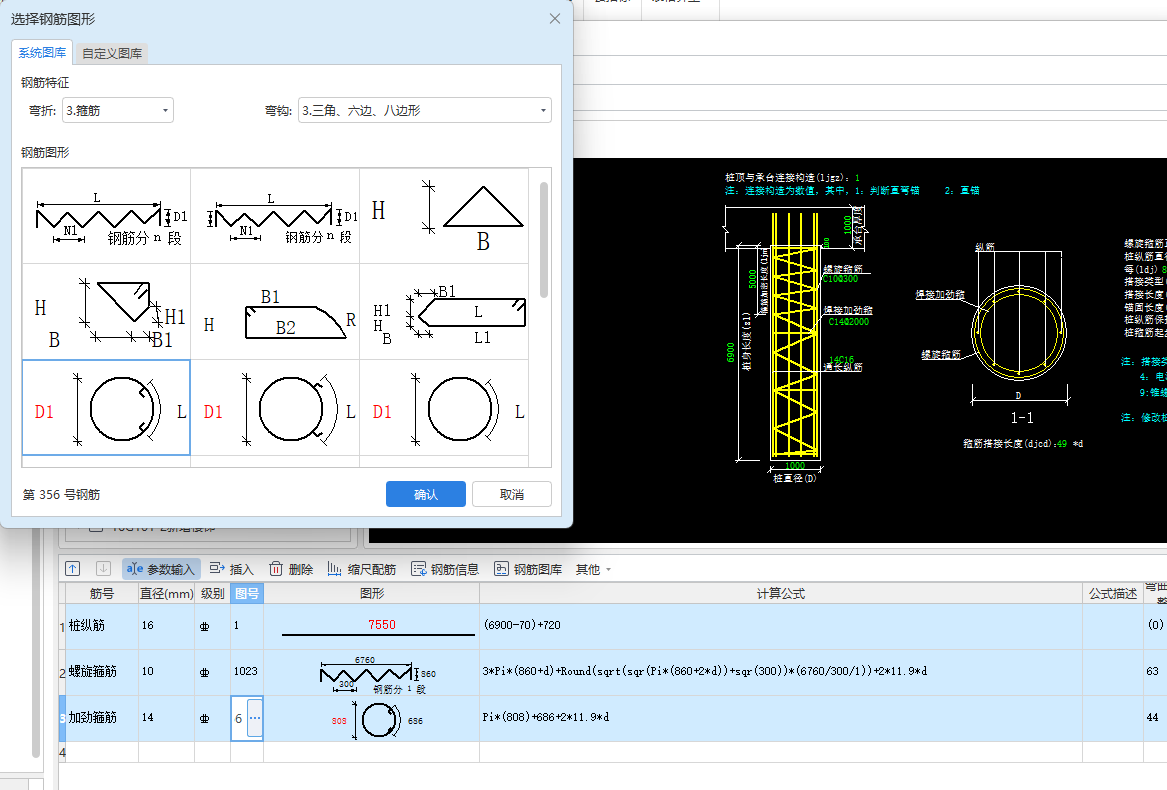This screenshot has width=1167, height=790.
Task: Select the triangle rebar shape H and B
Action: click(444, 216)
